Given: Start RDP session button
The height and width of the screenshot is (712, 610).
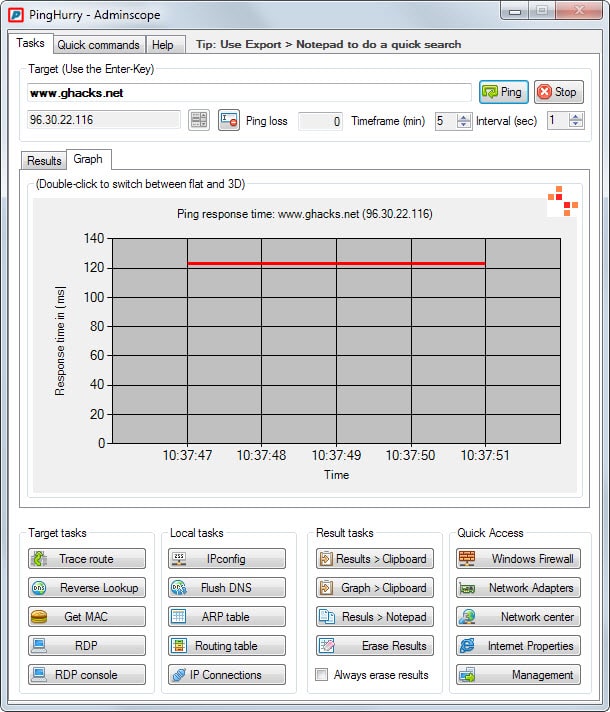Looking at the screenshot, I should coord(87,646).
